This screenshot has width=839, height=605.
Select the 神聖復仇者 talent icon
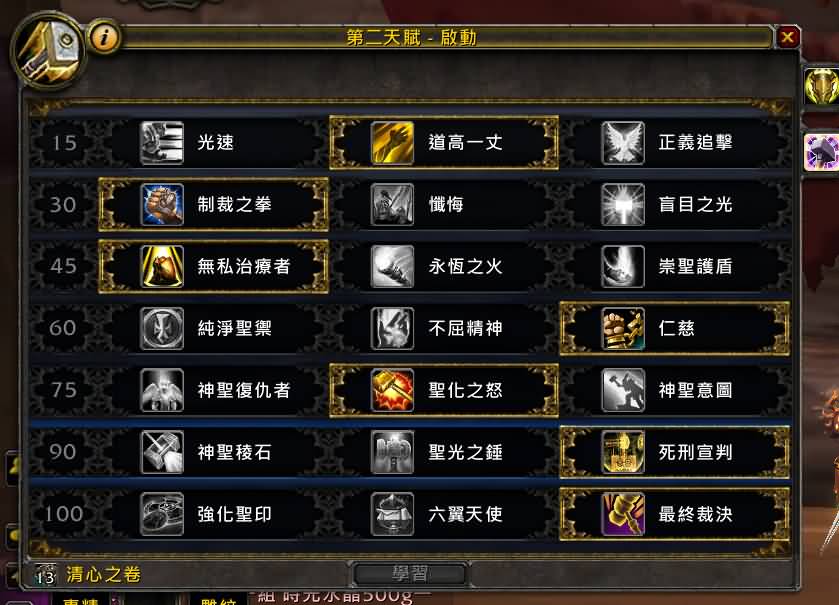162,390
